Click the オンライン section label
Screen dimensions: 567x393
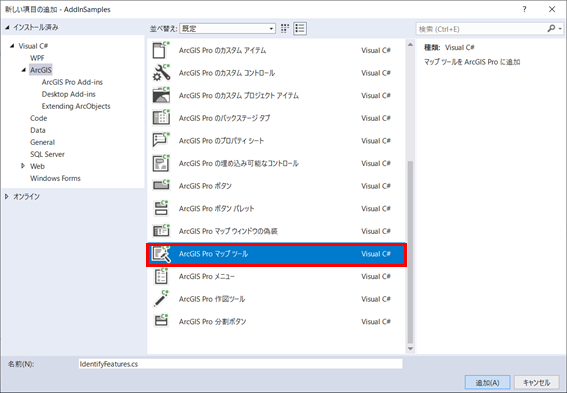pos(26,197)
